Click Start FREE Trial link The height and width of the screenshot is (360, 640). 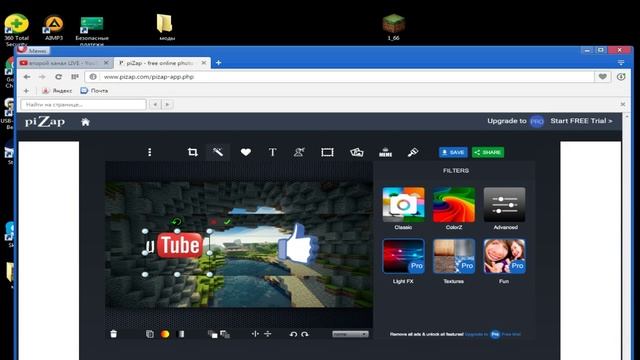pos(581,121)
